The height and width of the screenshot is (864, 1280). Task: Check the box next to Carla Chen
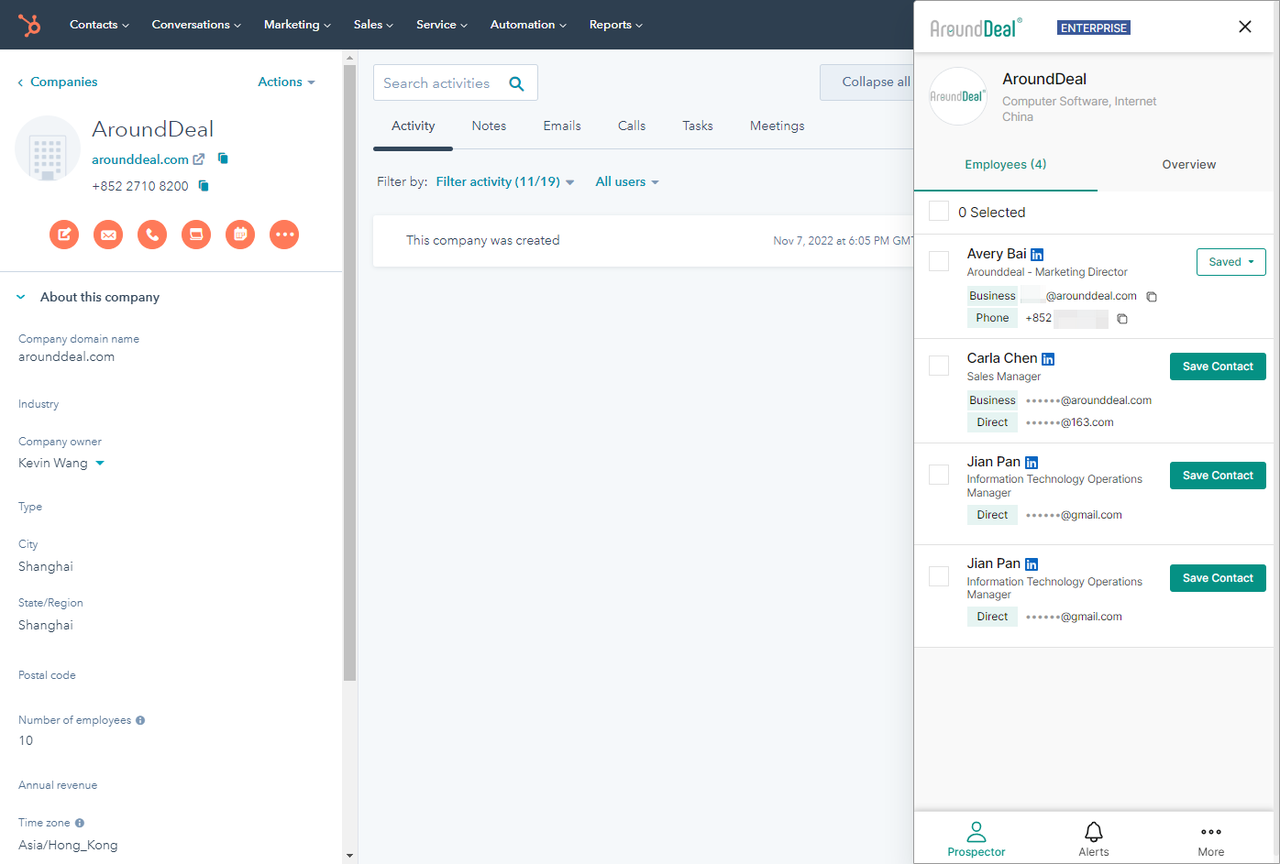(939, 366)
